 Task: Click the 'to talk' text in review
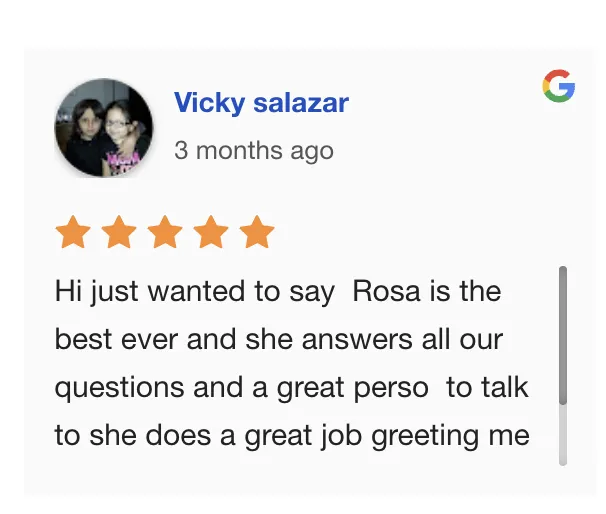(x=487, y=387)
